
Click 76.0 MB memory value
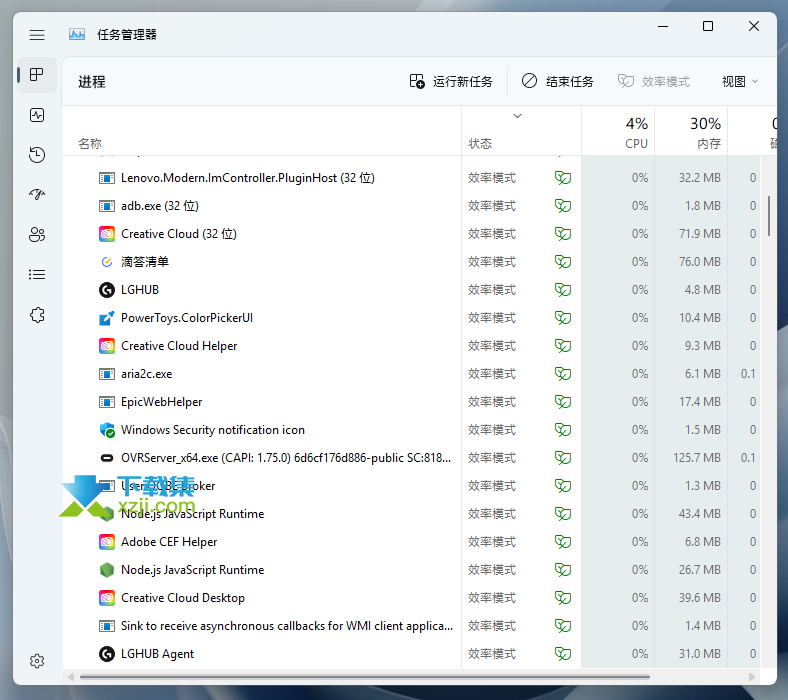(700, 262)
